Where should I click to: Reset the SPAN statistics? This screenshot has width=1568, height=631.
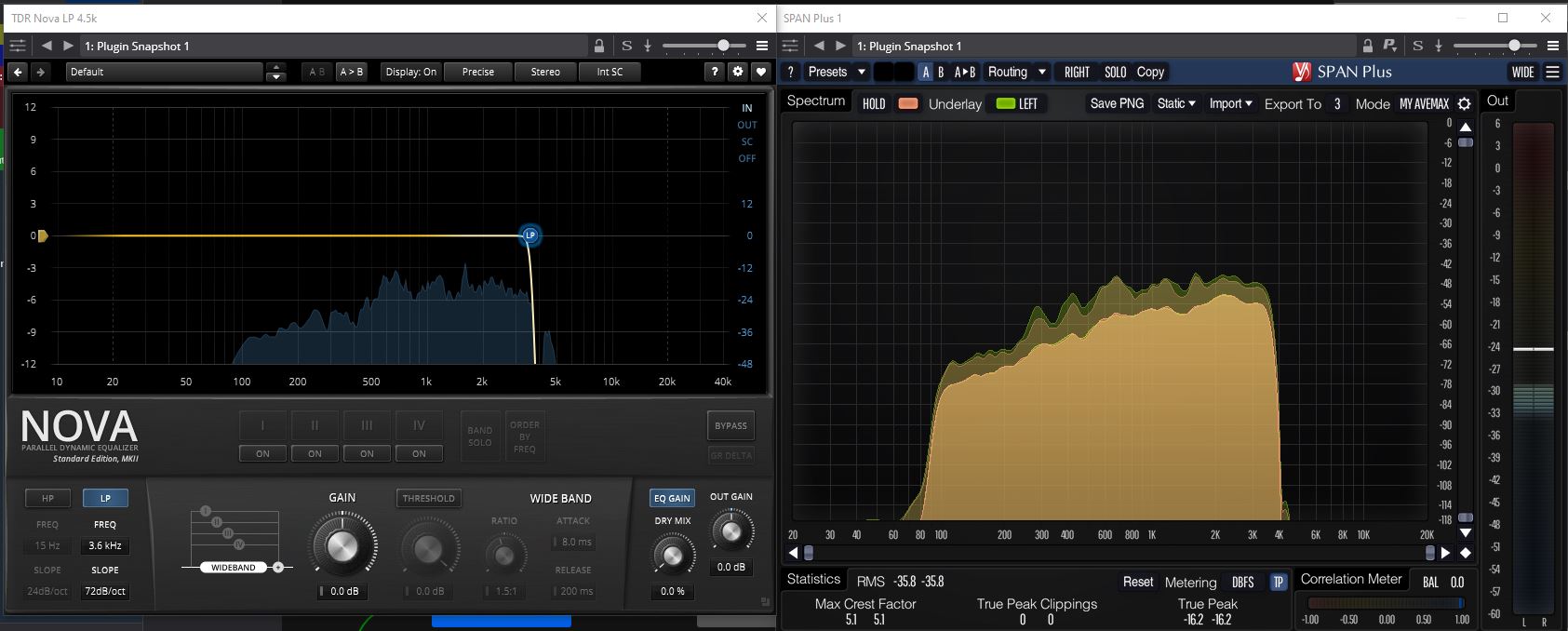click(1137, 582)
